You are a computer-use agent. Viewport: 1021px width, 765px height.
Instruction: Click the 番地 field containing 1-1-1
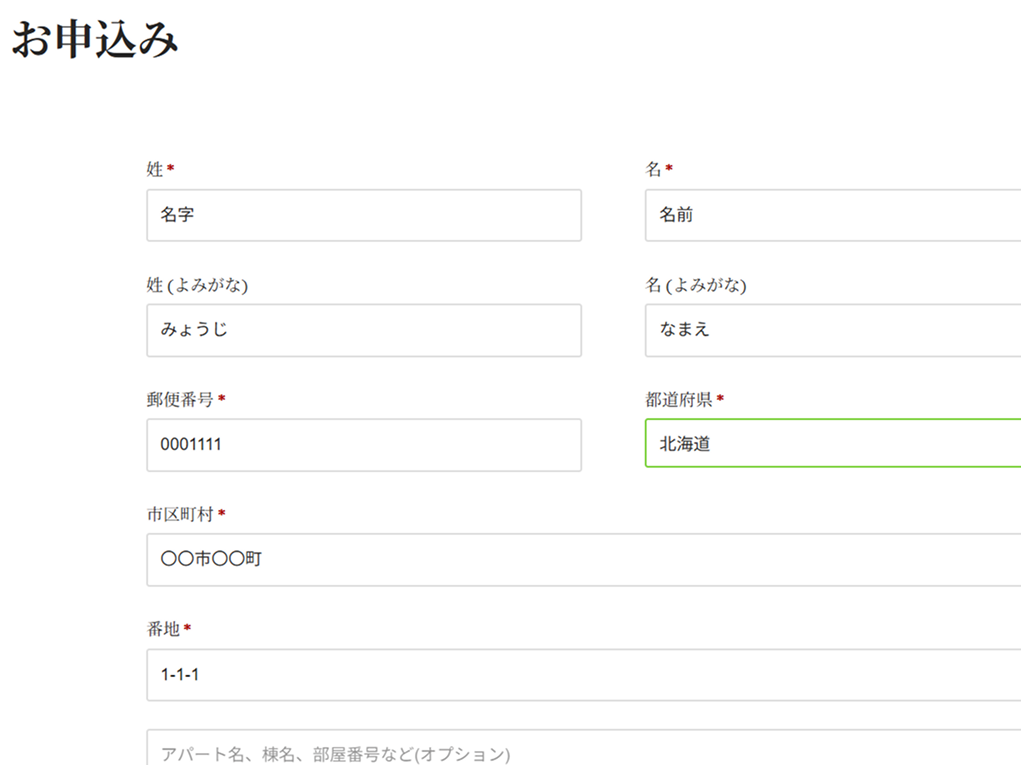583,675
